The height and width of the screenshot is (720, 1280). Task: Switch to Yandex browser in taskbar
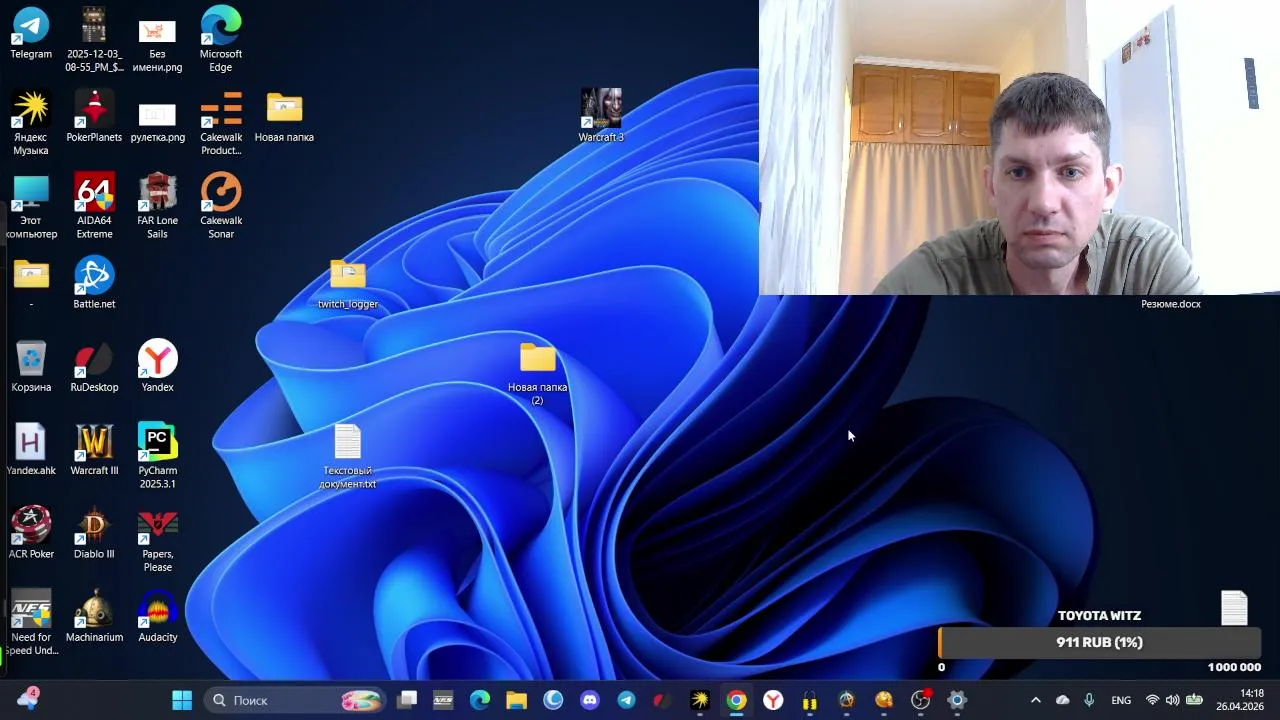coord(773,700)
